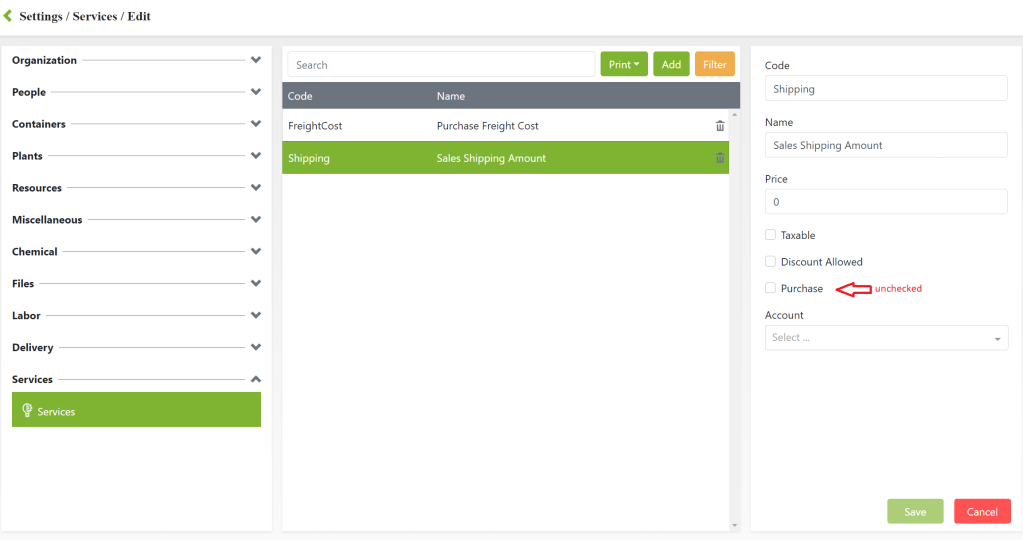Viewport: 1023px width, 540px height.
Task: Save the service changes
Action: pyautogui.click(x=915, y=511)
